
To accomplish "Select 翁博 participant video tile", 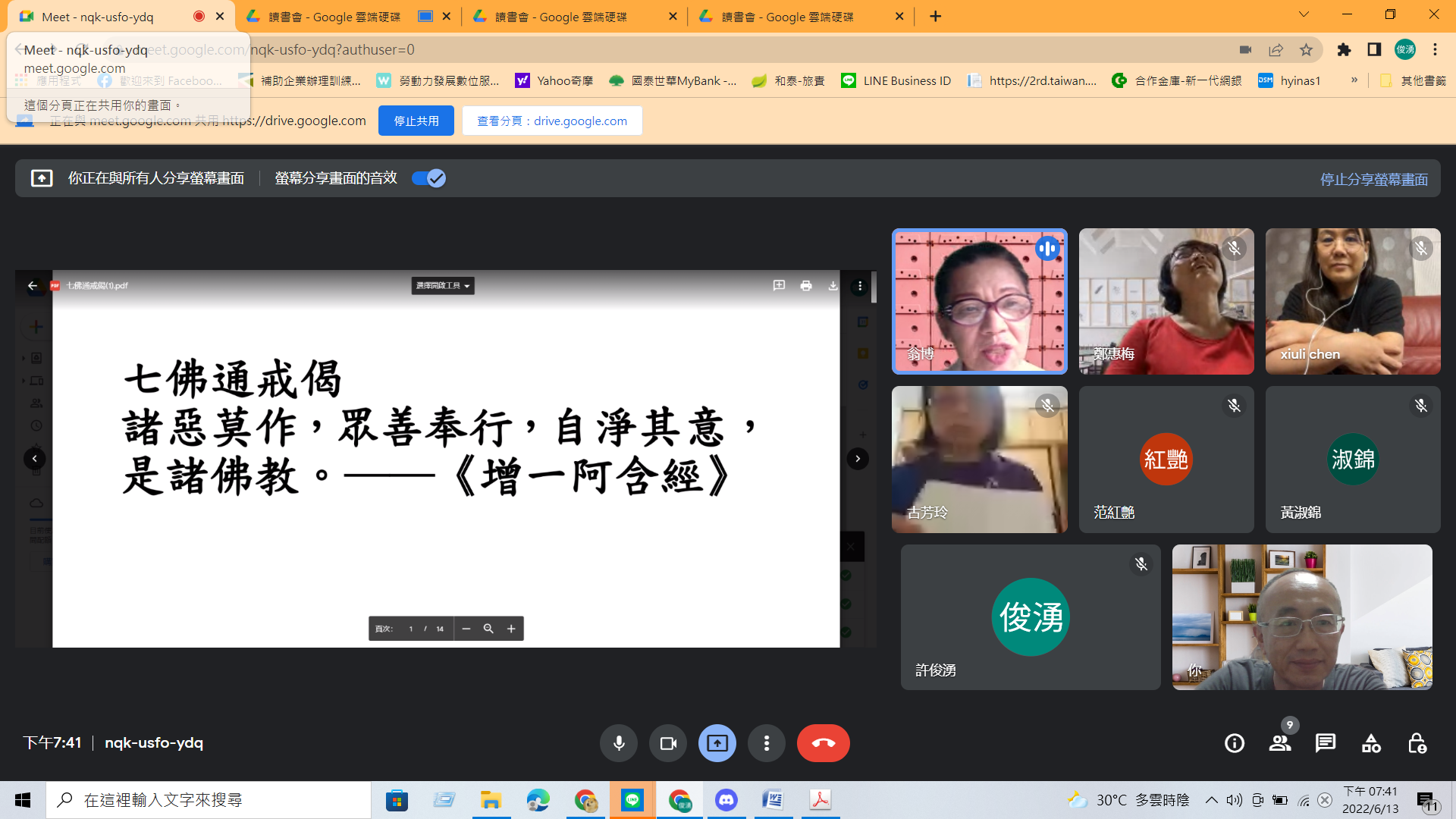I will pyautogui.click(x=979, y=302).
